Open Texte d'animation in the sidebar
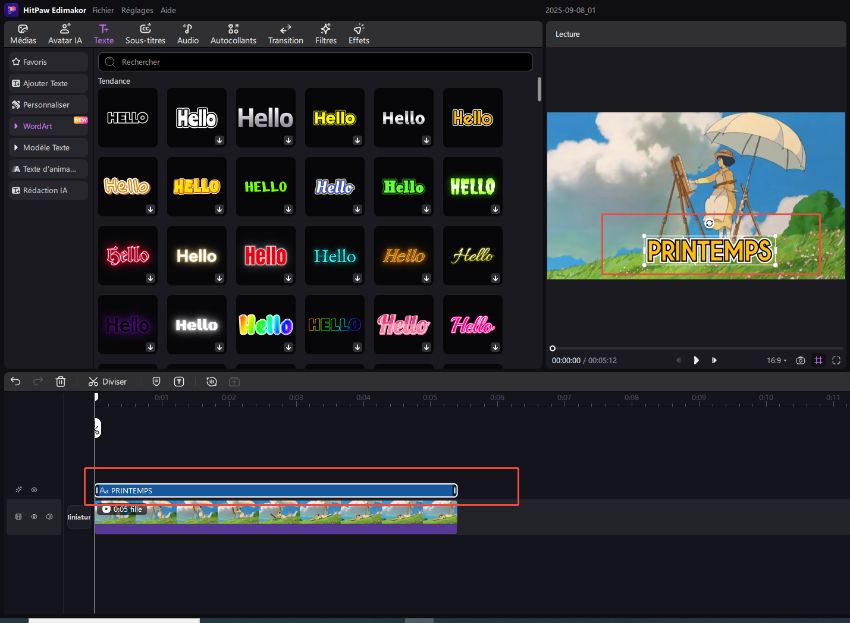850x623 pixels. tap(48, 169)
